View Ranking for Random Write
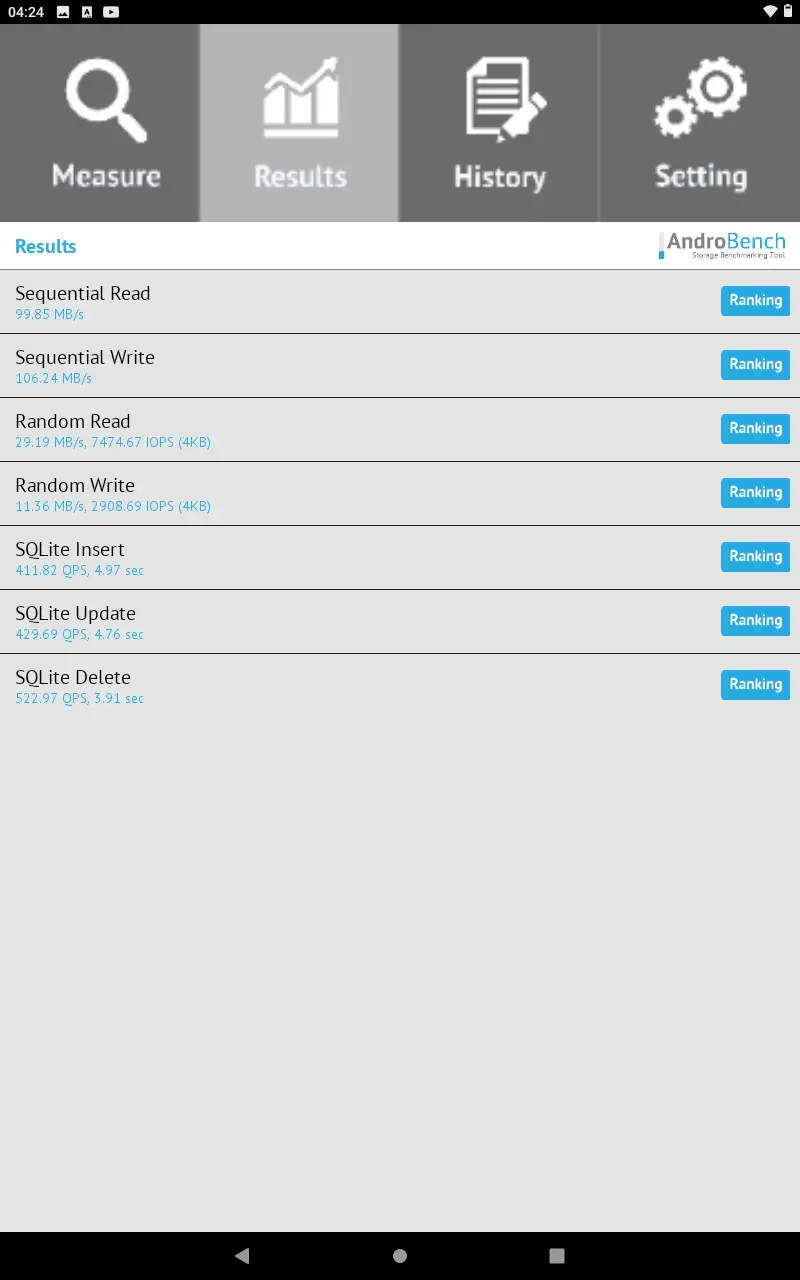The height and width of the screenshot is (1280, 800). click(755, 493)
